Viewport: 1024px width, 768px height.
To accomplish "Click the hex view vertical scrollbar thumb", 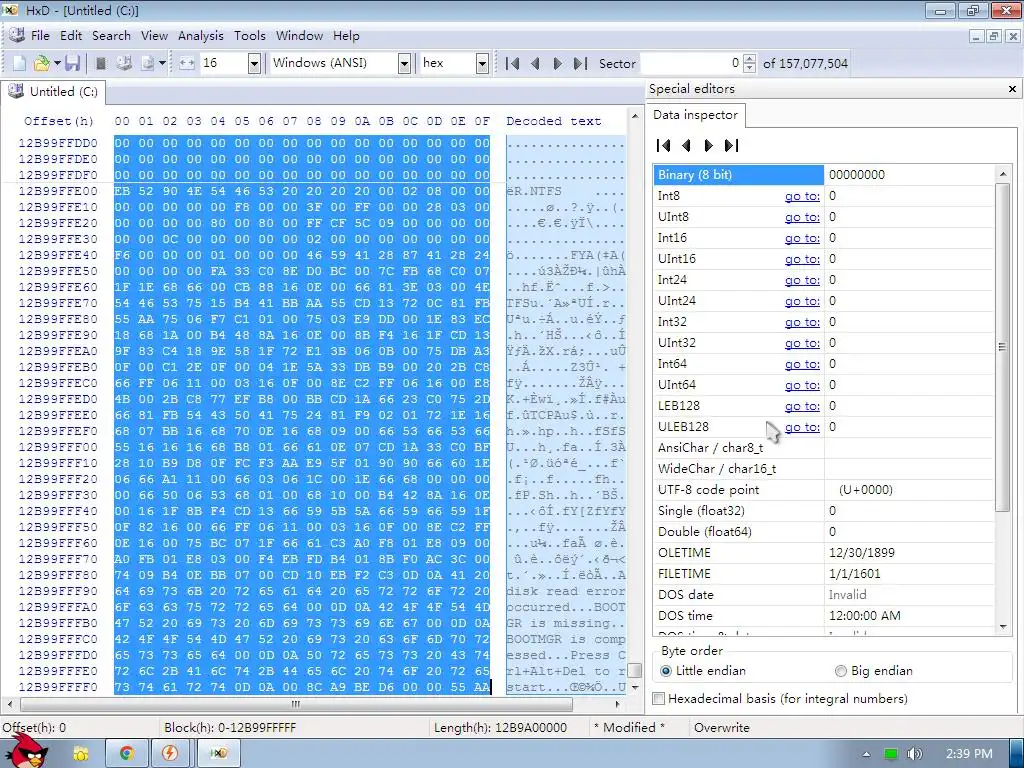I will tap(634, 671).
